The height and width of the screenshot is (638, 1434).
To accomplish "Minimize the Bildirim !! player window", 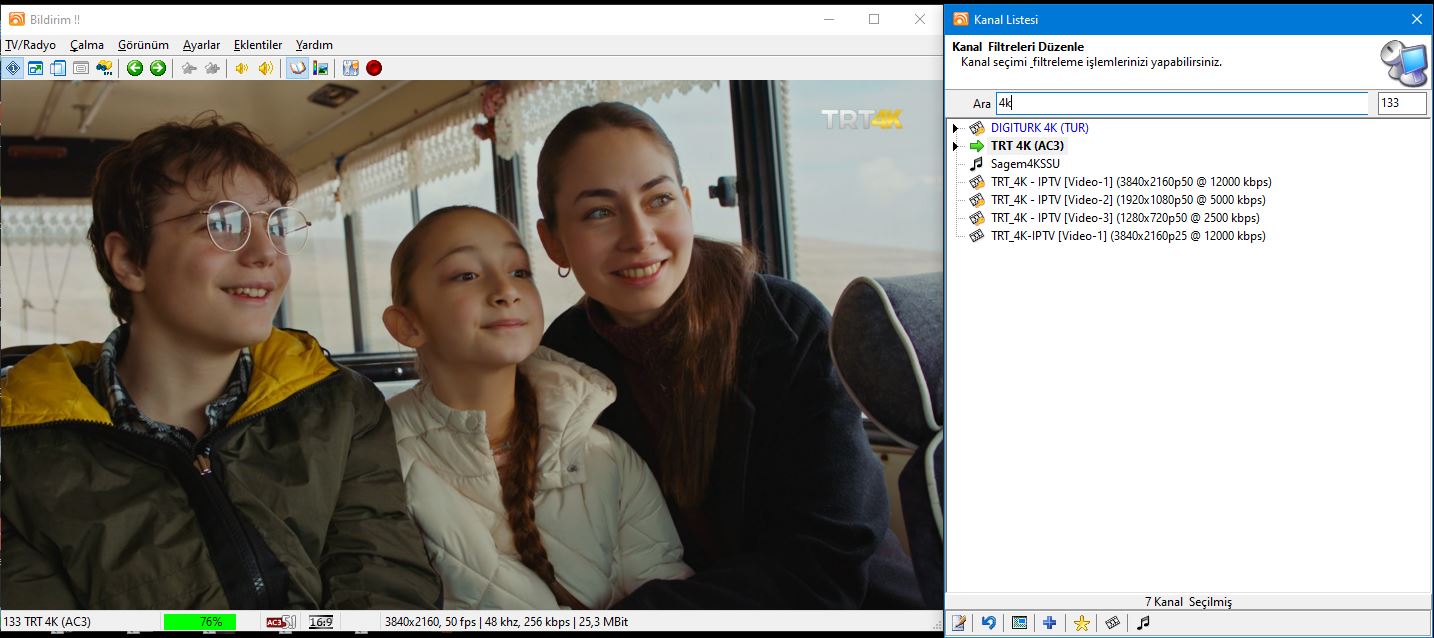I will [828, 19].
